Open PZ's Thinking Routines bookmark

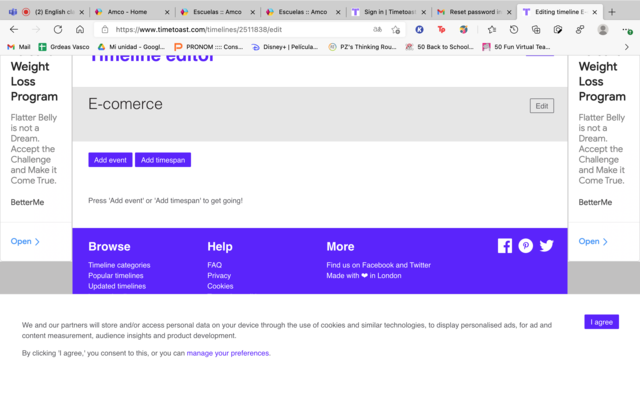tap(362, 47)
